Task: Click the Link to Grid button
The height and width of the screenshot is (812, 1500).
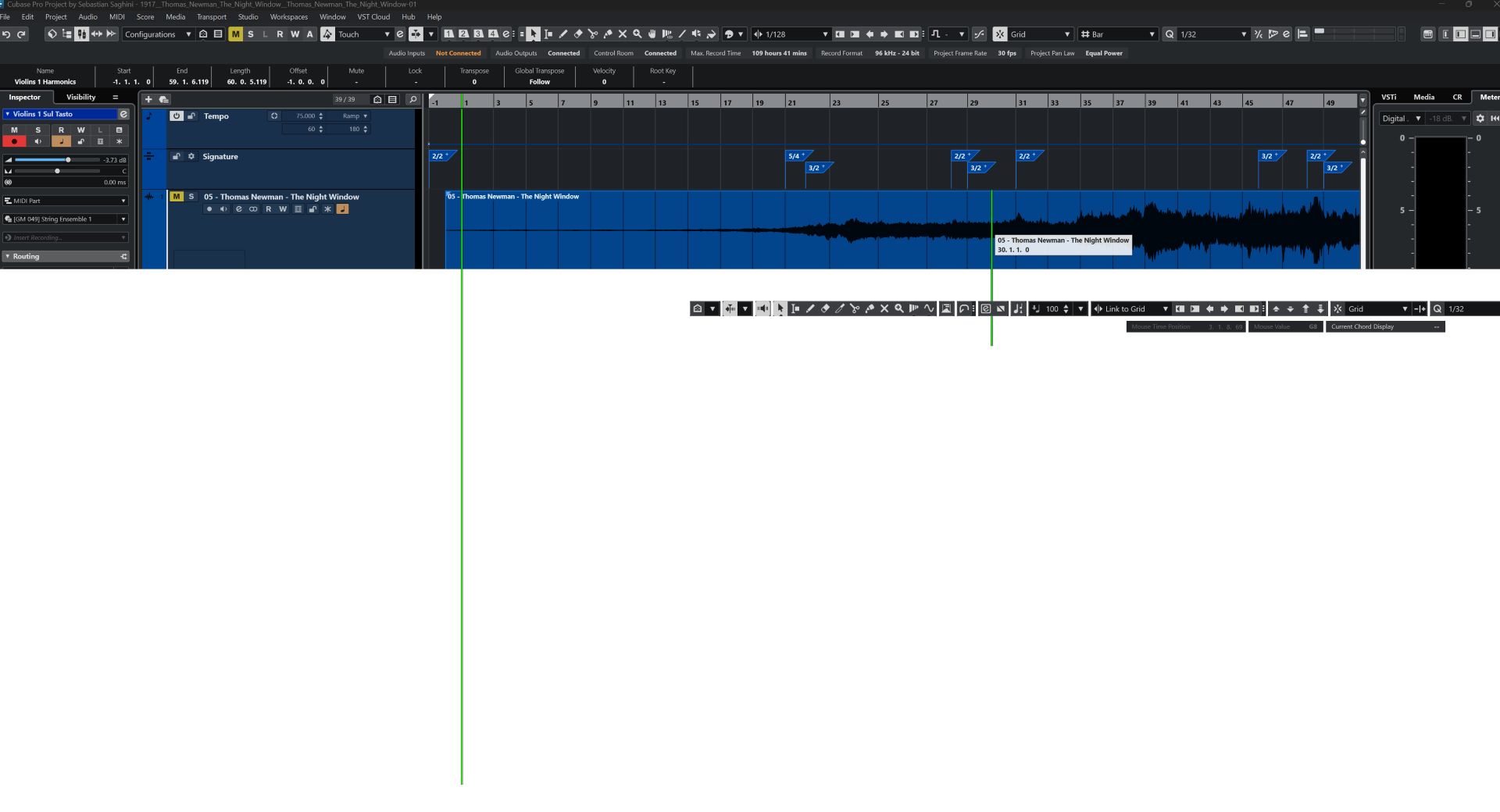Action: [1130, 308]
